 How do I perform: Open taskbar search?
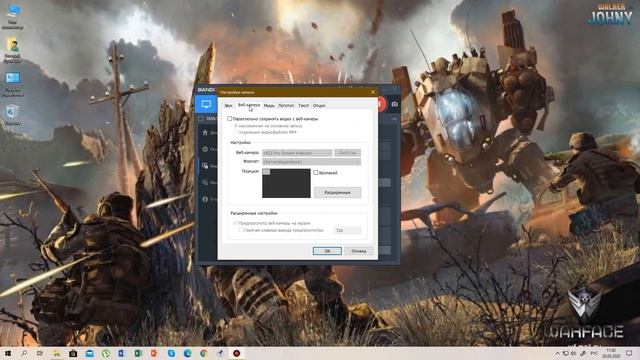coord(24,353)
